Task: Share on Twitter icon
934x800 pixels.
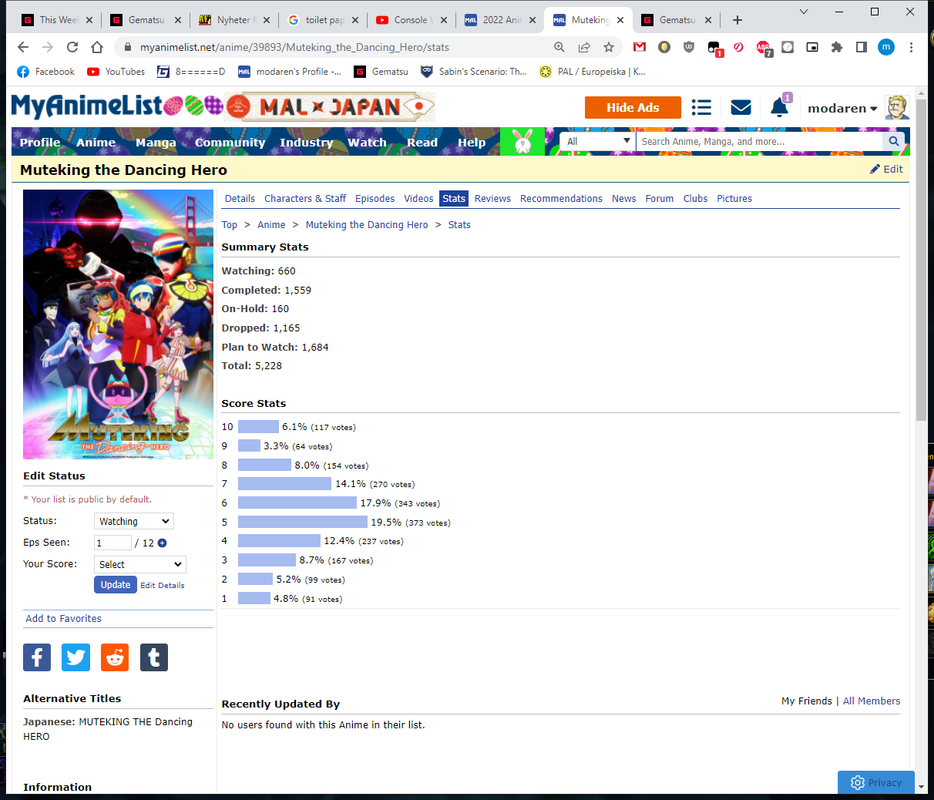Action: tap(76, 657)
